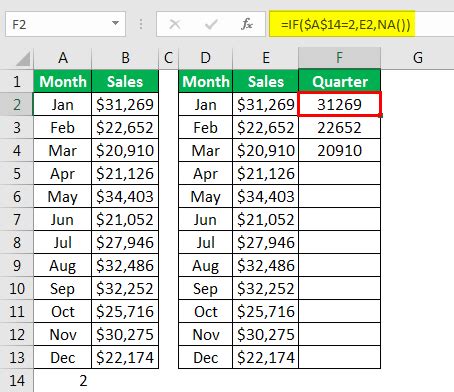
Task: Click Dec in column A
Action: click(63, 357)
